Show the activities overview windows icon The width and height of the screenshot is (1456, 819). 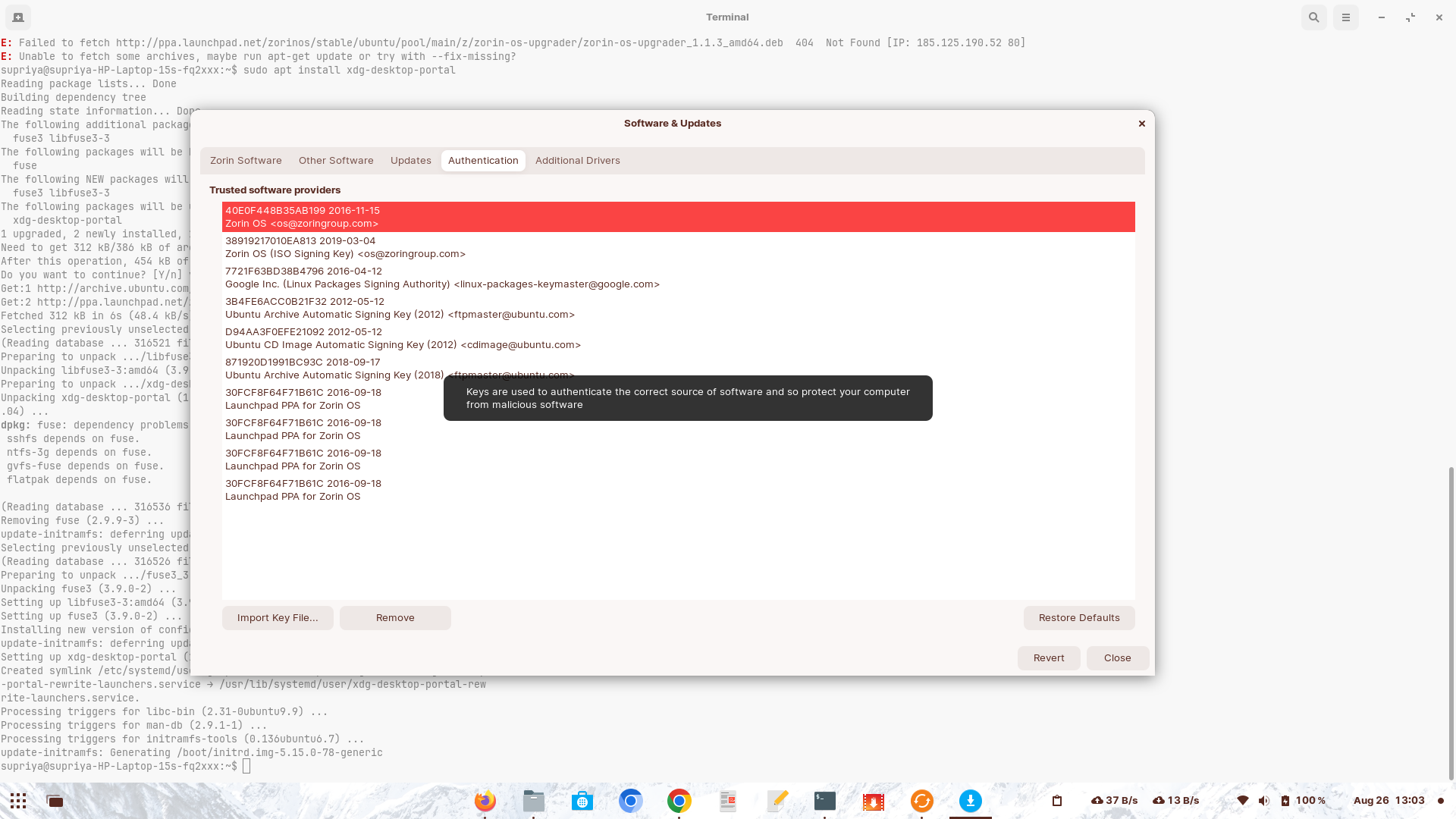click(x=55, y=801)
